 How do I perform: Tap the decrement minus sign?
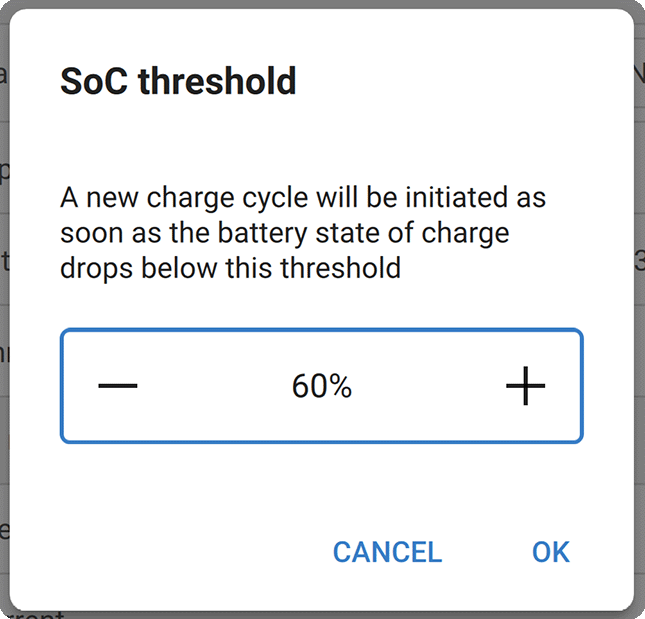pyautogui.click(x=118, y=386)
